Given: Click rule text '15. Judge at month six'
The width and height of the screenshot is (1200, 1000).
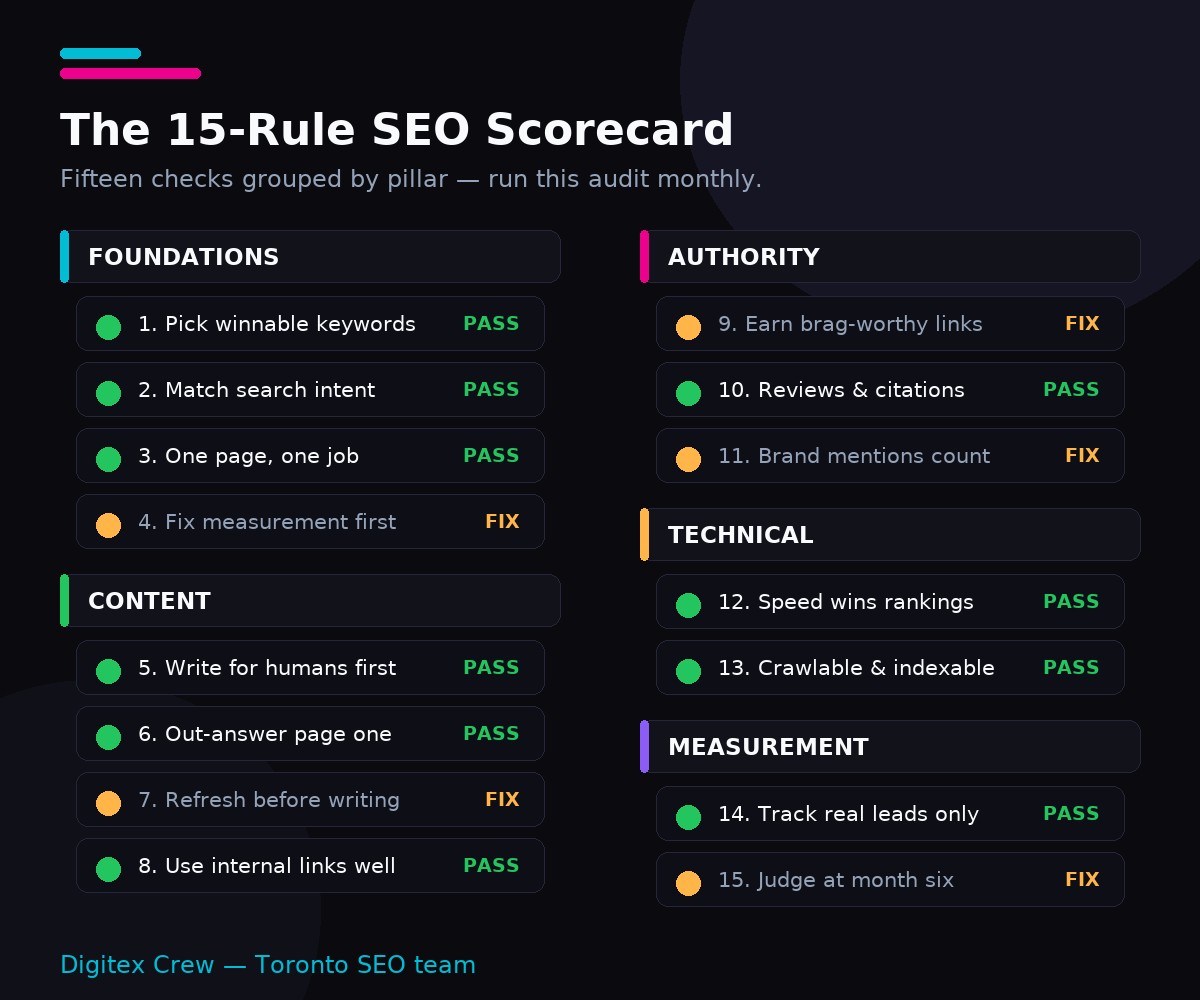Looking at the screenshot, I should pyautogui.click(x=836, y=880).
